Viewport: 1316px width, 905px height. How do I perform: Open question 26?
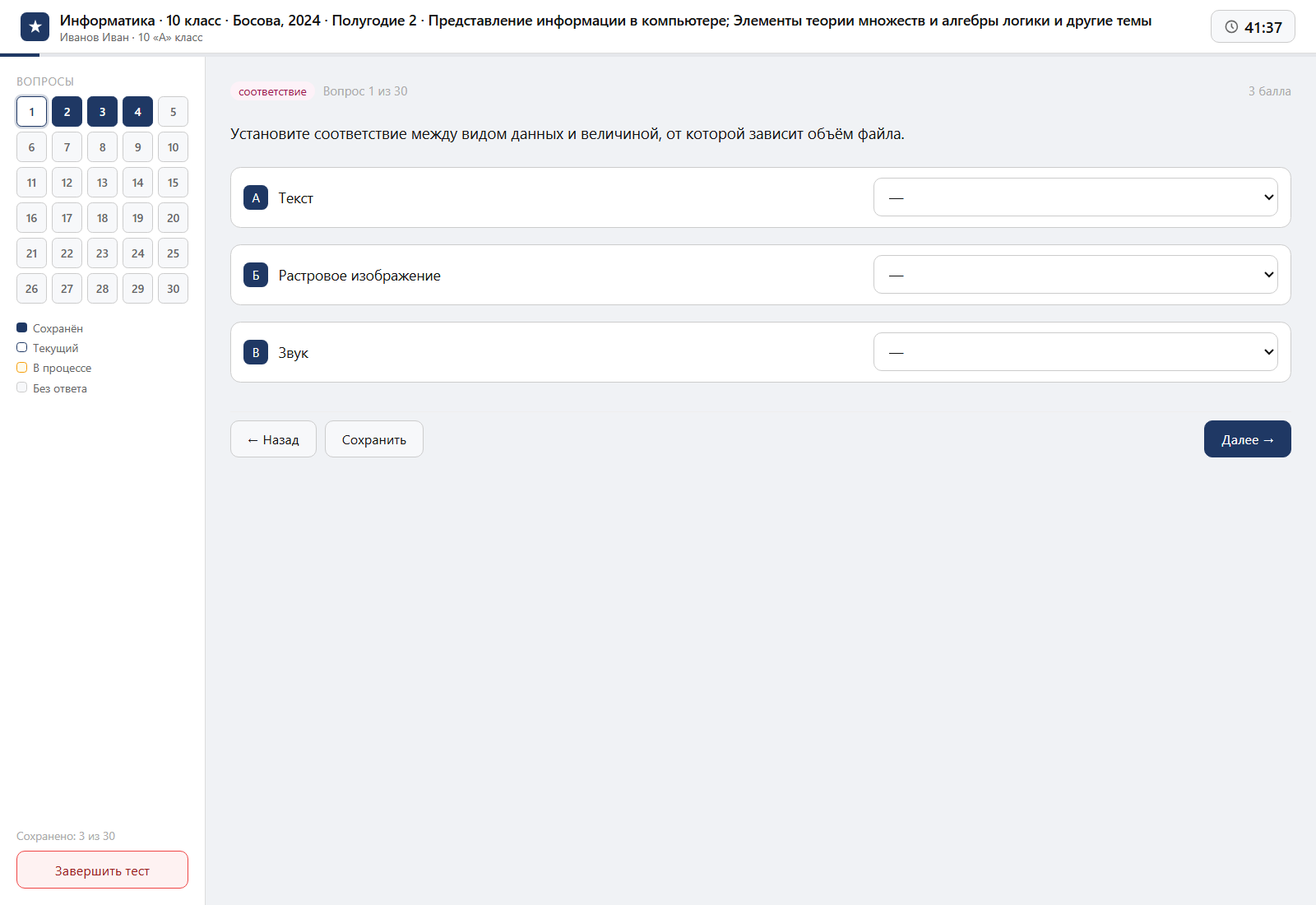coord(31,289)
